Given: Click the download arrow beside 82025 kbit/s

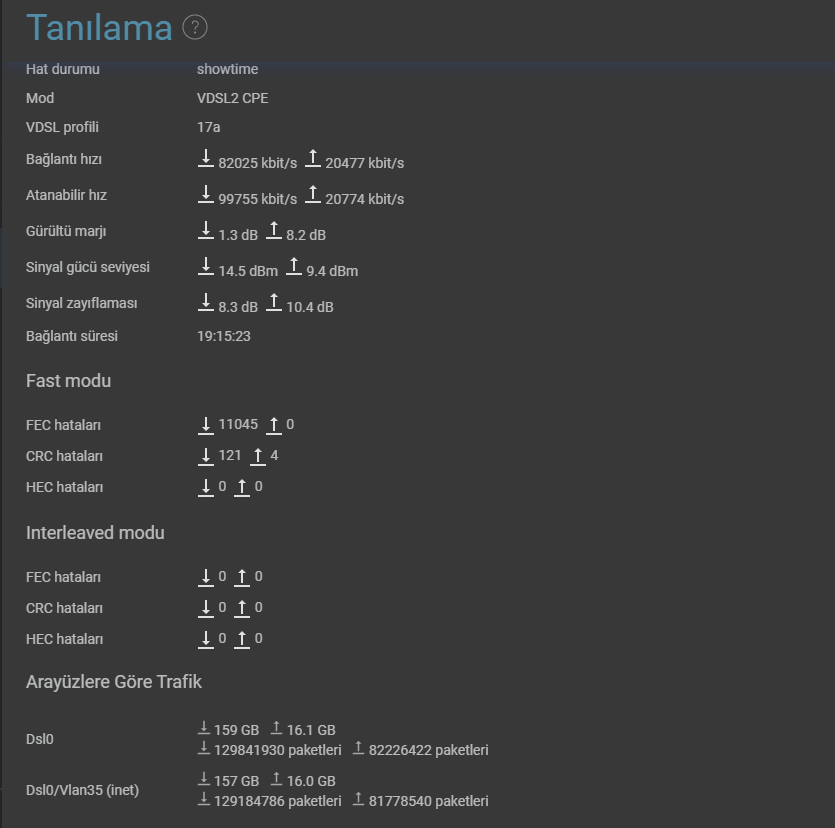Looking at the screenshot, I should 206,159.
